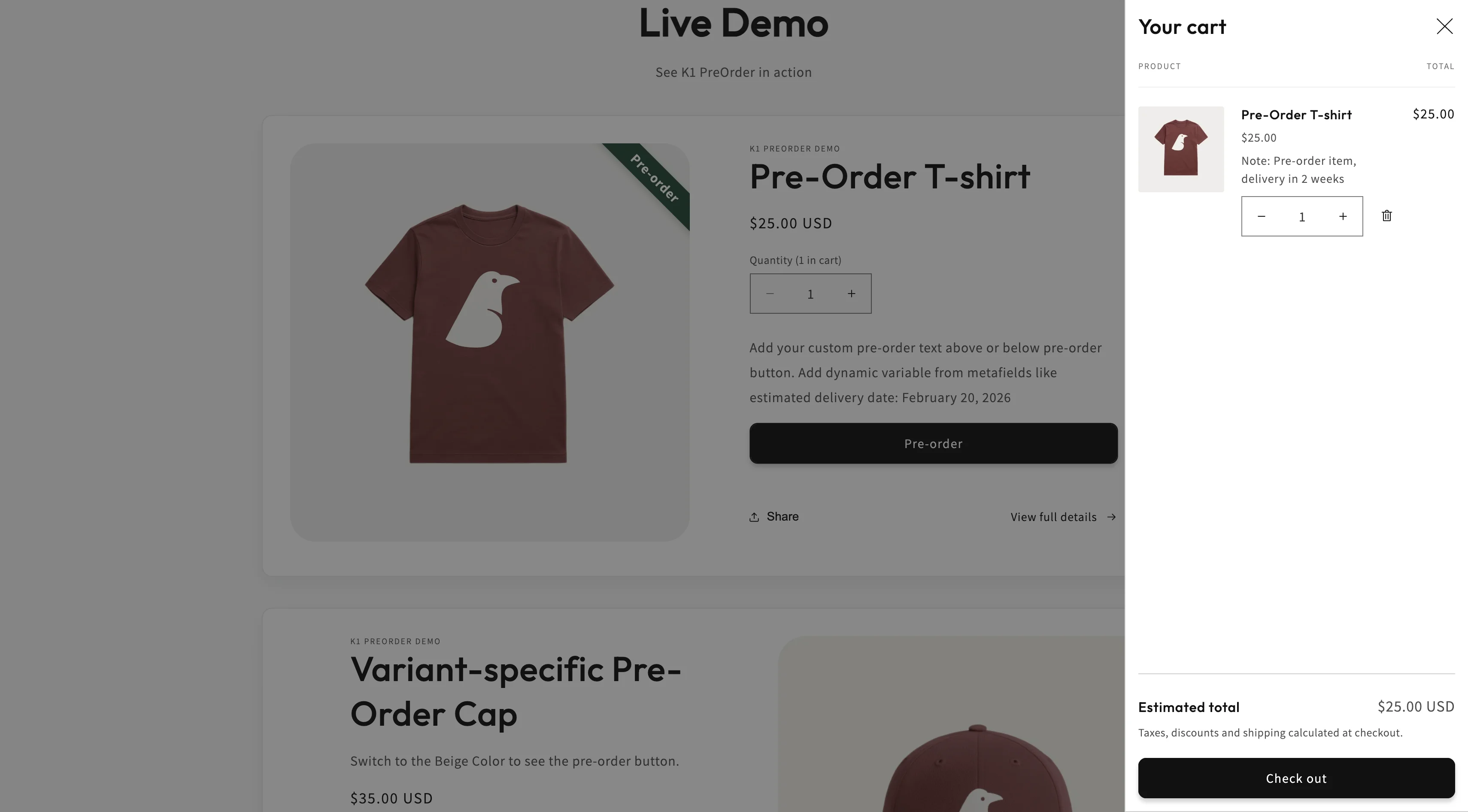Follow the View full details link
Screen dimensions: 1468x812
coord(1053,517)
